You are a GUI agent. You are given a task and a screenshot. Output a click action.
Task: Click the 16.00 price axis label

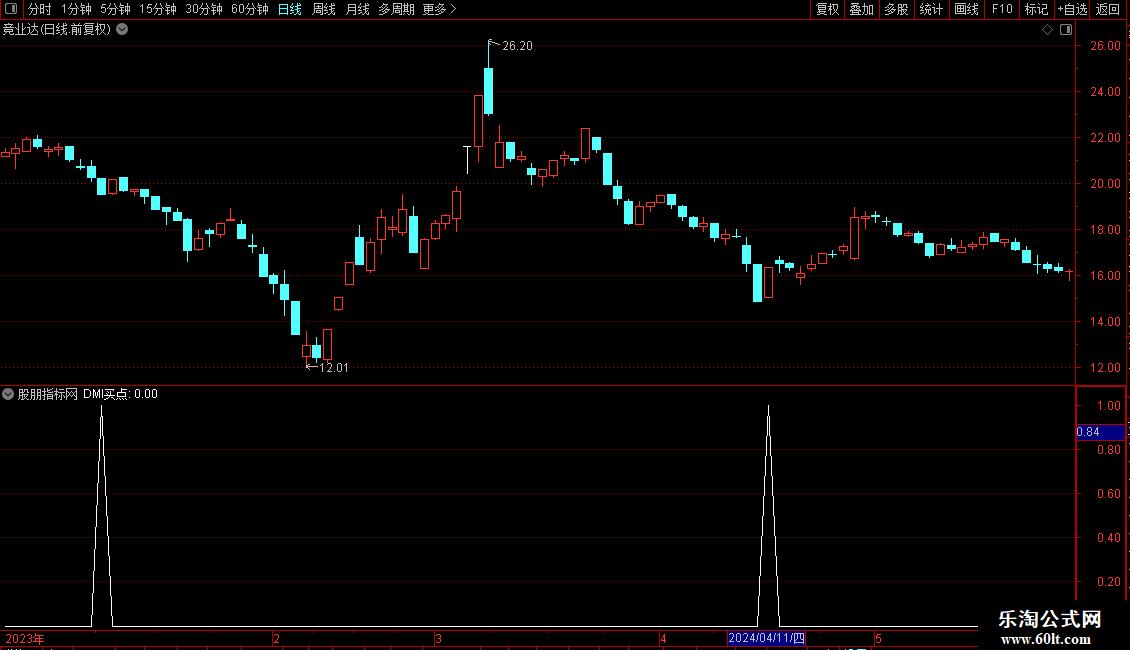1105,276
